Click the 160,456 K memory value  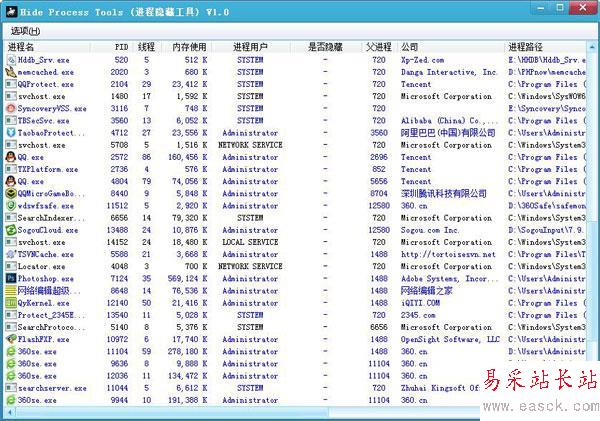point(188,157)
